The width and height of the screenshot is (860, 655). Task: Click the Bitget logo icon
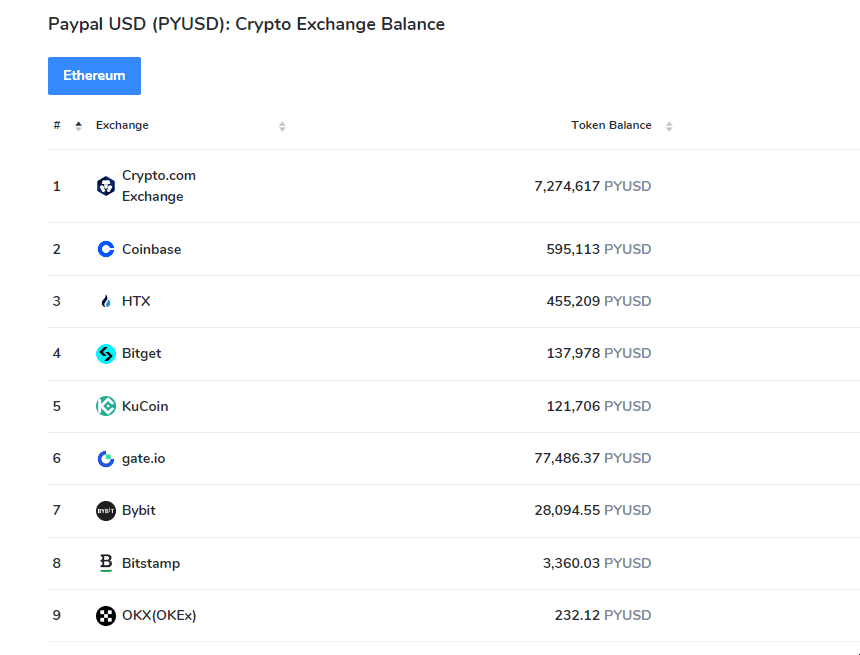(x=106, y=354)
